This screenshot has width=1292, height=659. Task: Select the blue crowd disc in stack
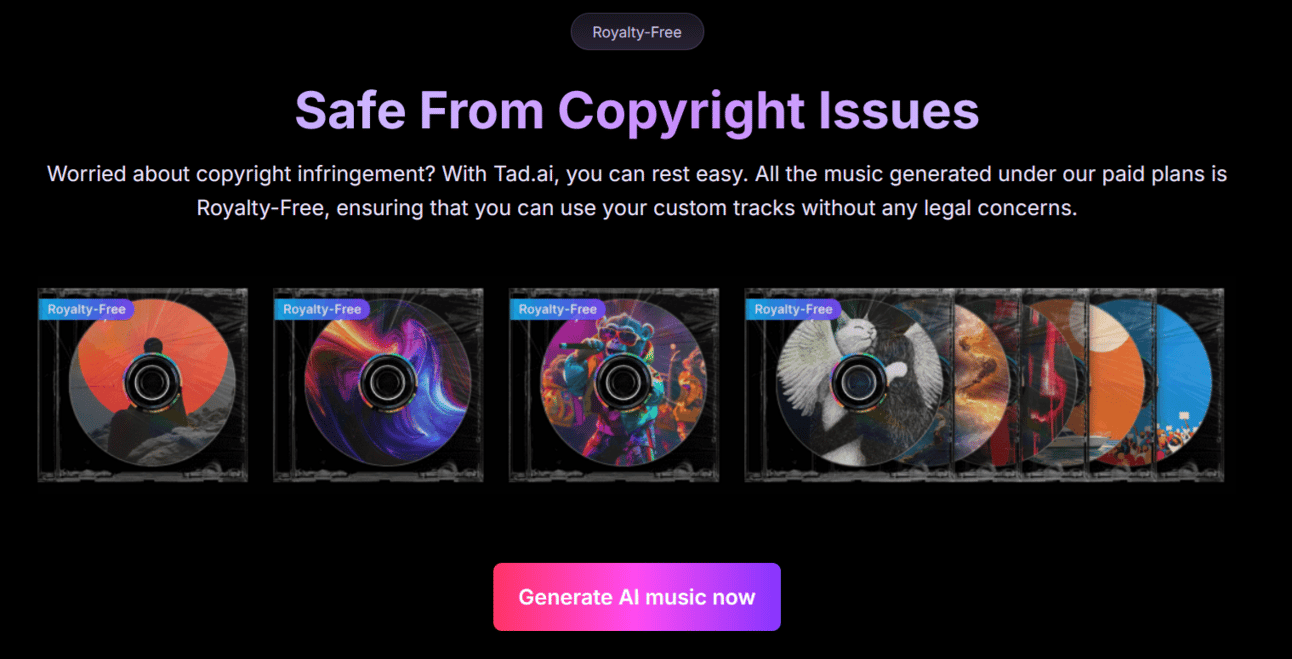click(x=1185, y=385)
